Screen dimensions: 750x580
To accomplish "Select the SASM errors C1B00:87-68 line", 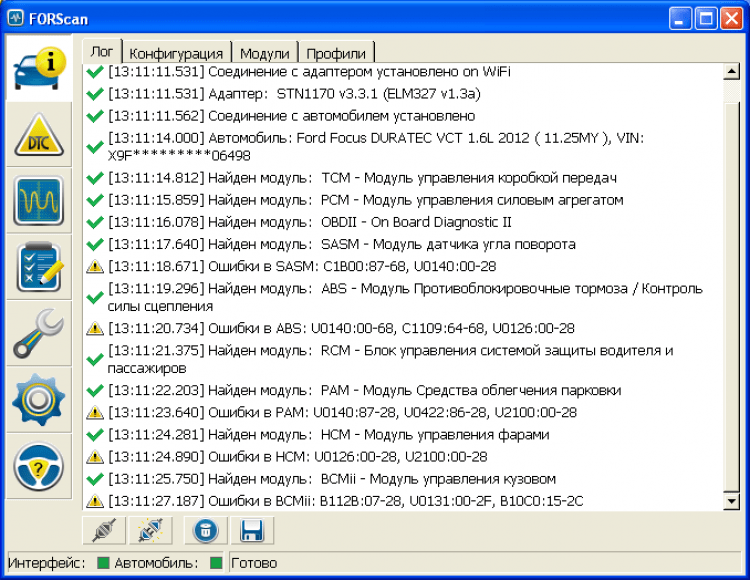I will (x=302, y=266).
